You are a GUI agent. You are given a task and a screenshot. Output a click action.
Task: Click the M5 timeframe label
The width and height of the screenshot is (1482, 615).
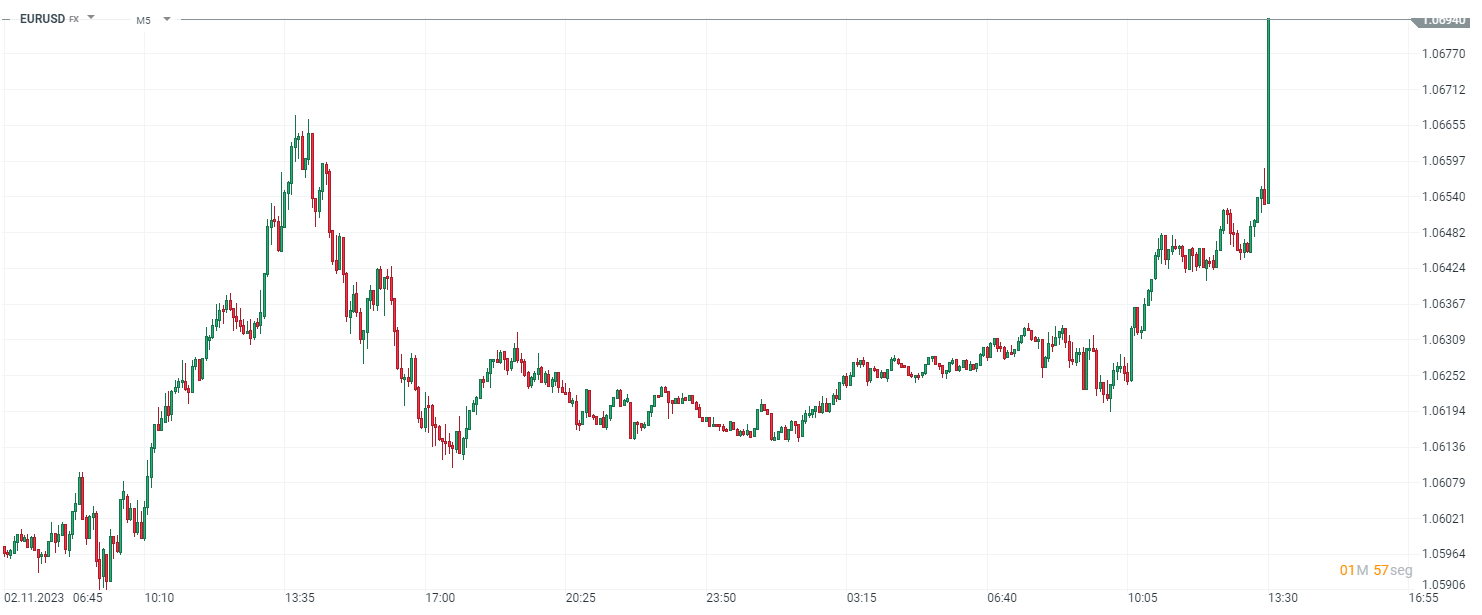click(143, 19)
